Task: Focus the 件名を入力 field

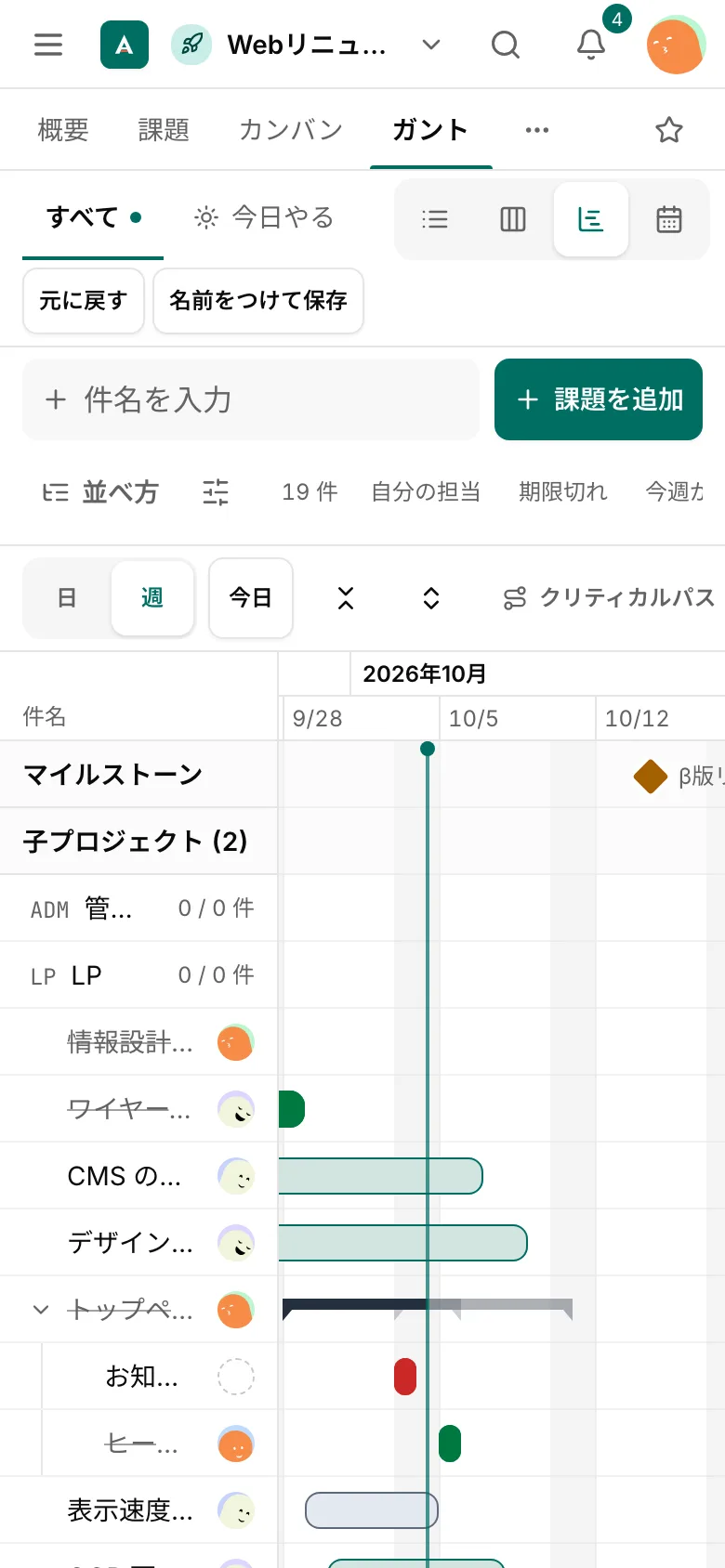Action: pos(251,399)
